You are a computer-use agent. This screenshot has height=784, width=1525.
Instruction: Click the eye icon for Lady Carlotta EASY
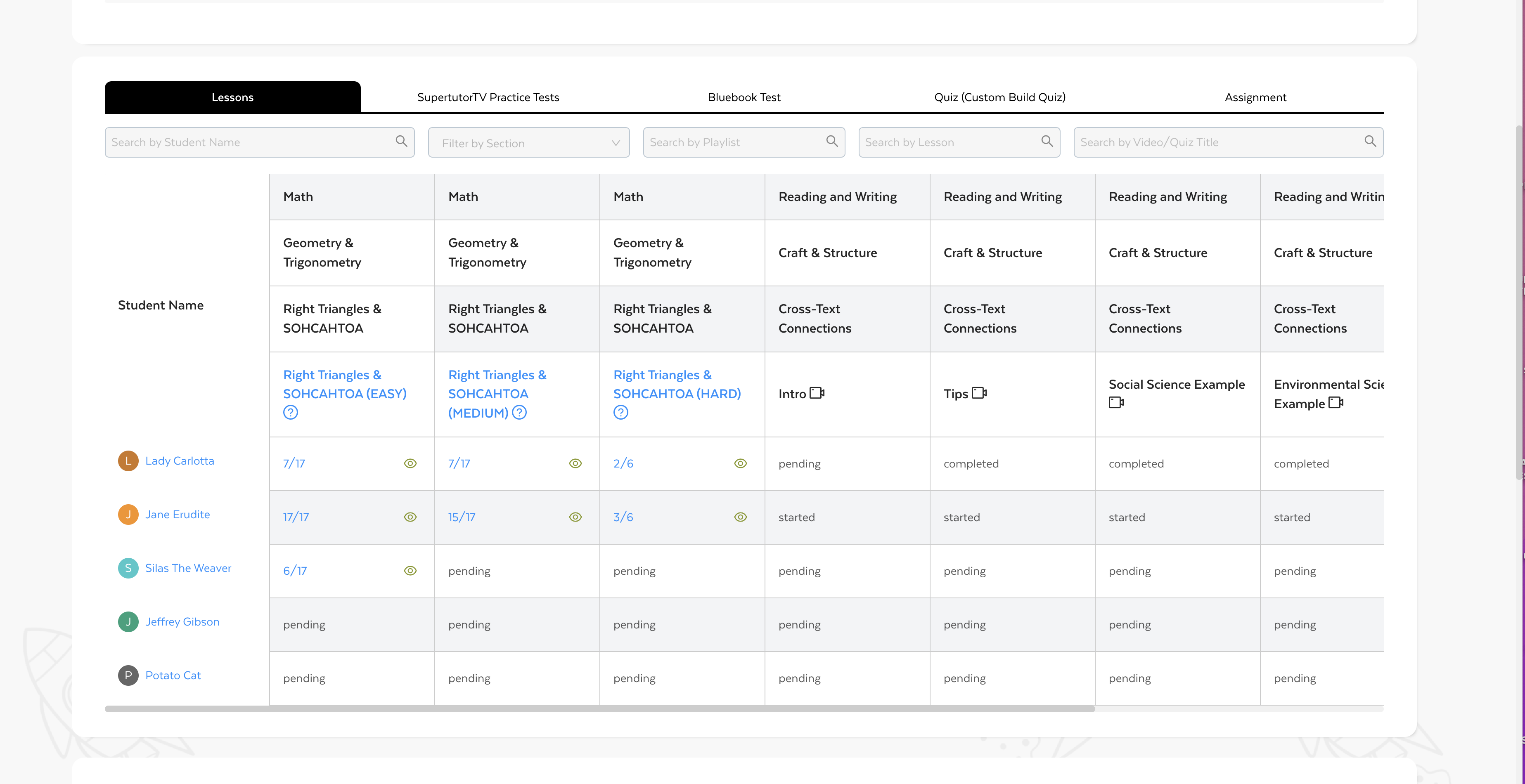point(410,463)
